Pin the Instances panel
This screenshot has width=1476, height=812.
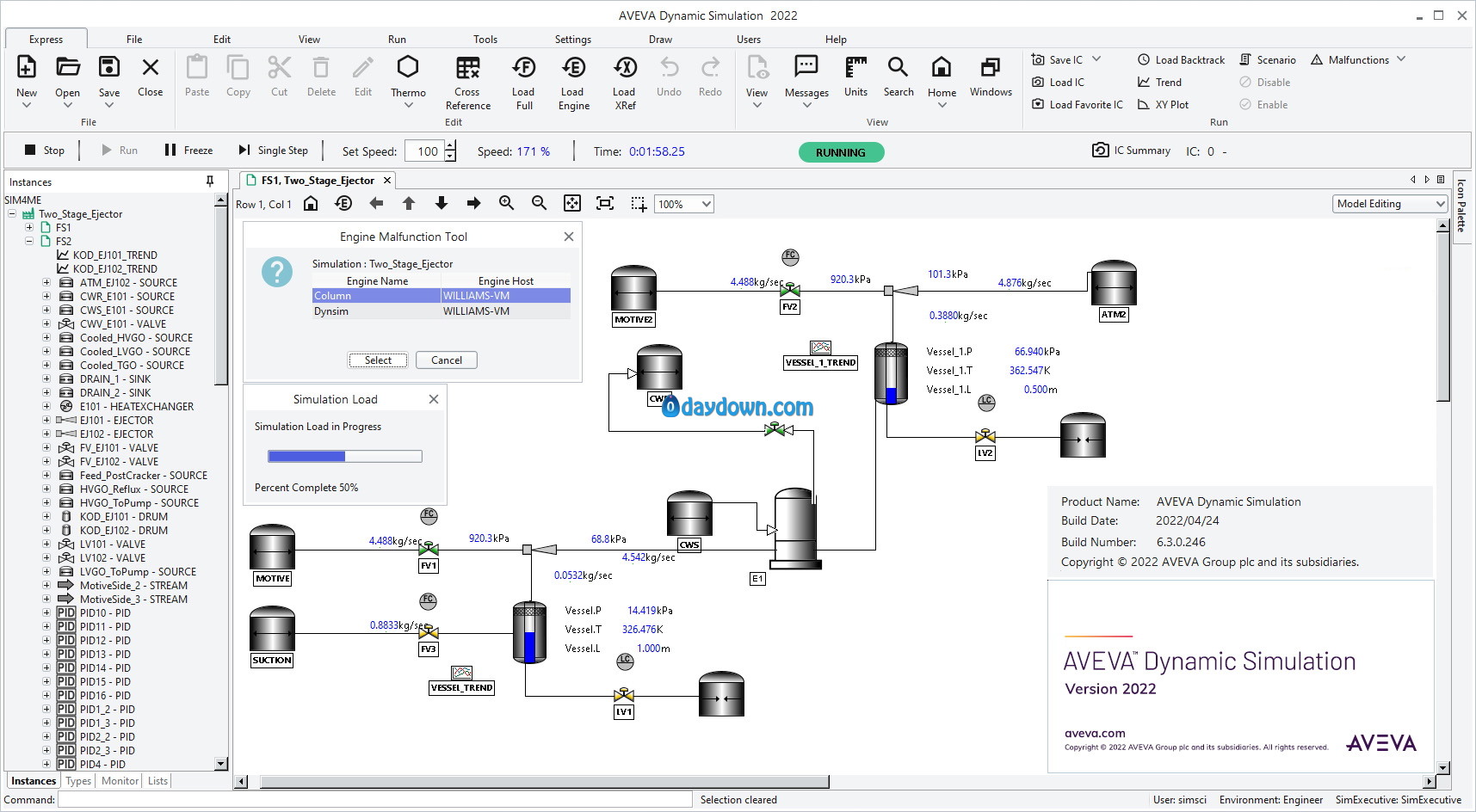[210, 181]
